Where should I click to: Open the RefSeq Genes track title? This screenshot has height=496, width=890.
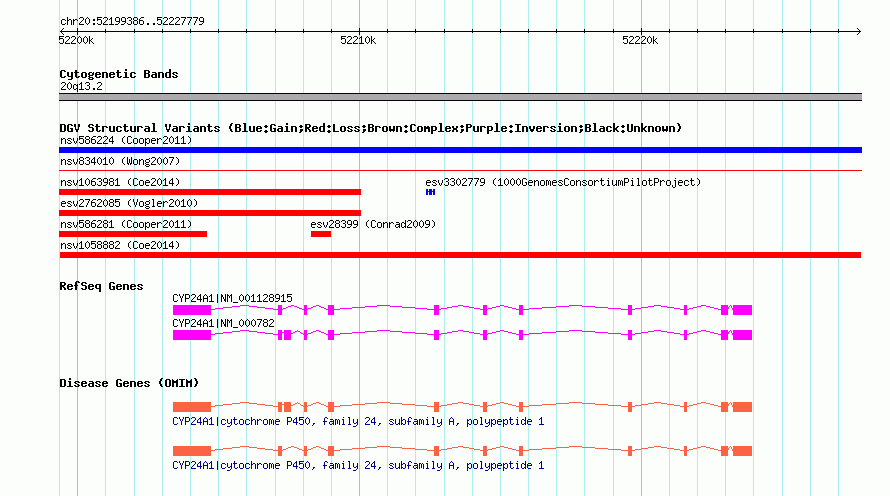coord(101,286)
